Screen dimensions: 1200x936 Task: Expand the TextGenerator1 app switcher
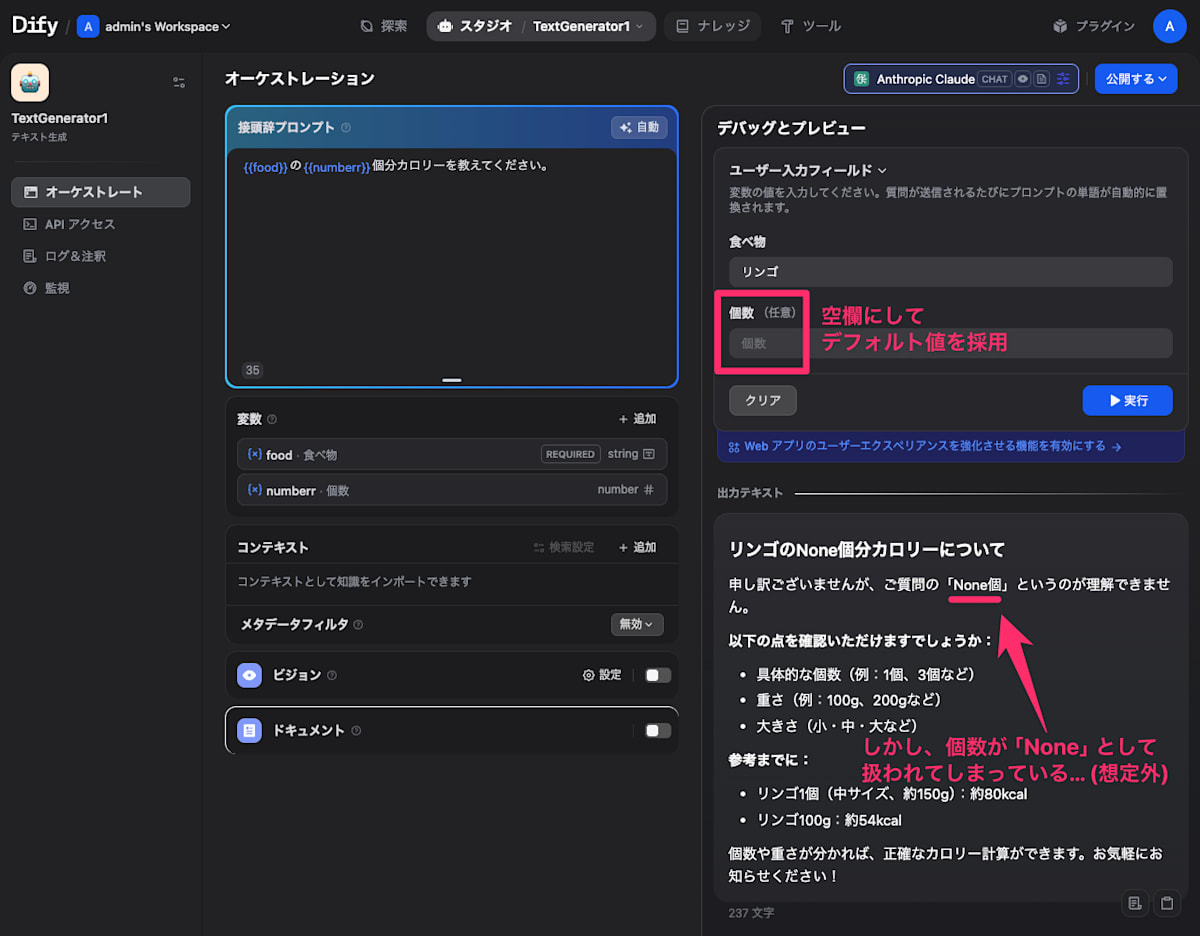(x=588, y=26)
